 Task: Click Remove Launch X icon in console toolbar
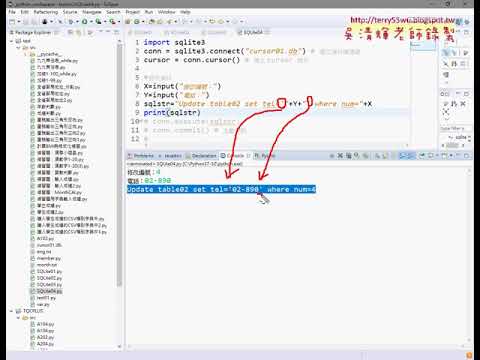(340, 156)
